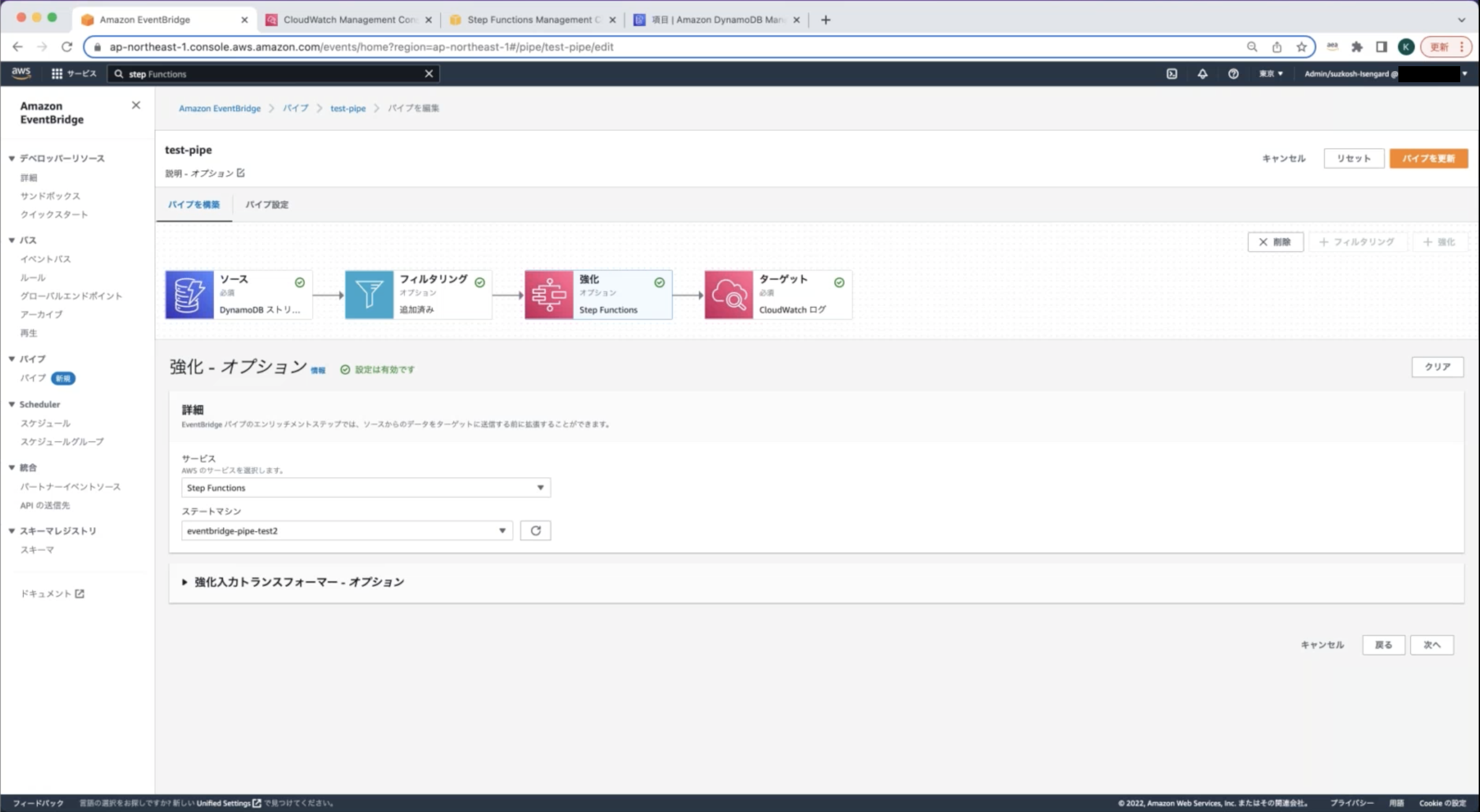Switch to the パイプ設定 tab
The height and width of the screenshot is (812, 1480).
266,205
